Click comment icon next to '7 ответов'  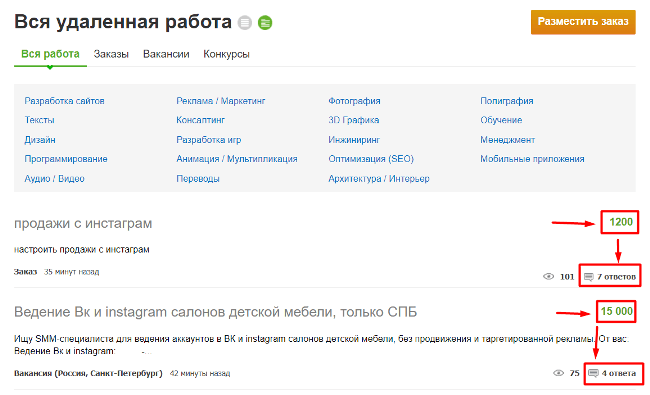point(588,277)
